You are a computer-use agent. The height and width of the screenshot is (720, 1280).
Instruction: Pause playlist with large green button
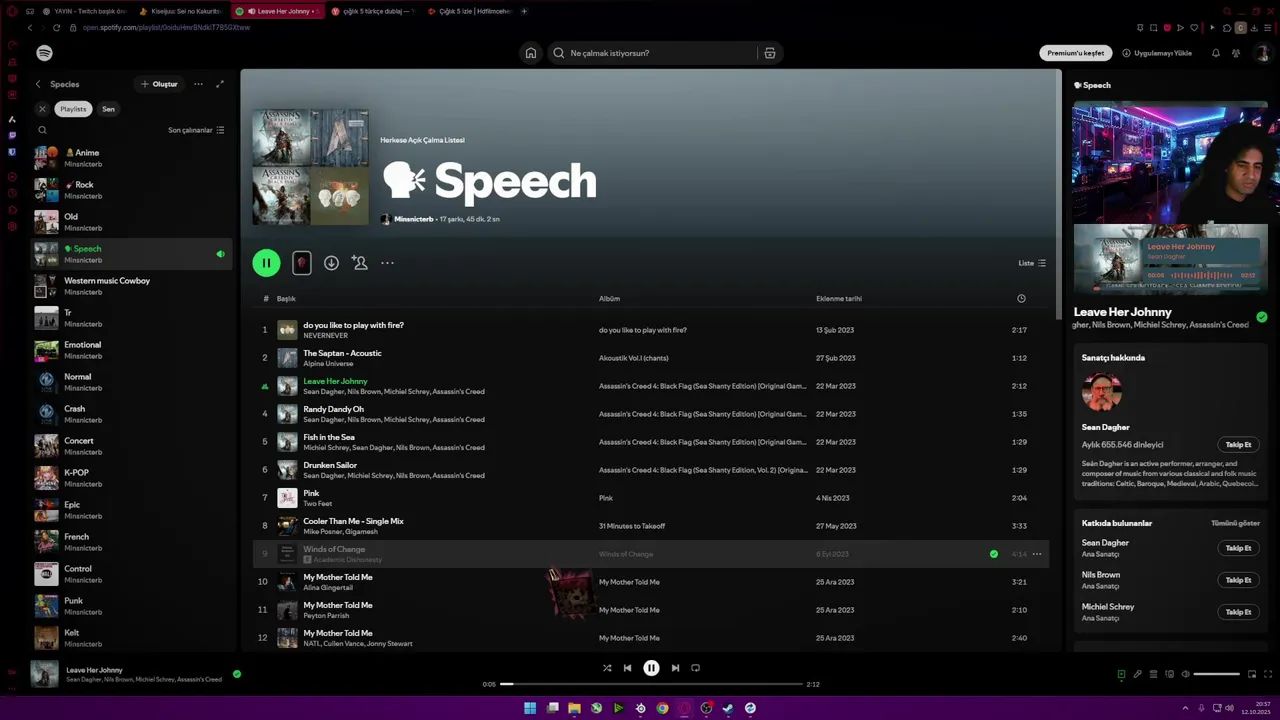click(x=266, y=263)
